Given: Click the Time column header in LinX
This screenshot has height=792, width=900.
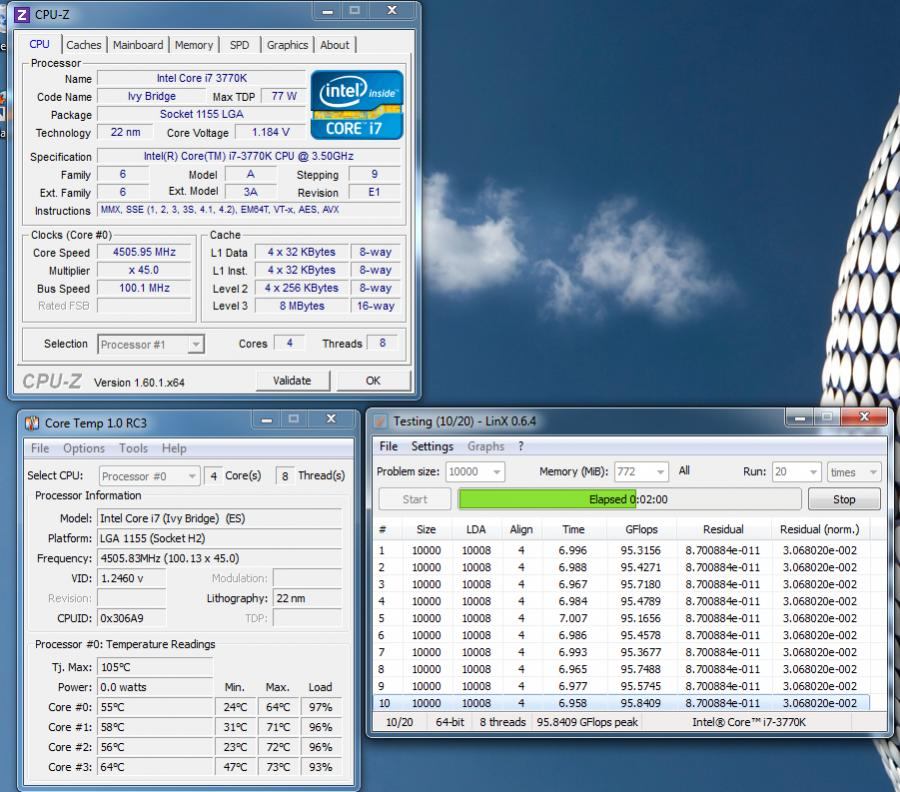Looking at the screenshot, I should click(x=573, y=529).
